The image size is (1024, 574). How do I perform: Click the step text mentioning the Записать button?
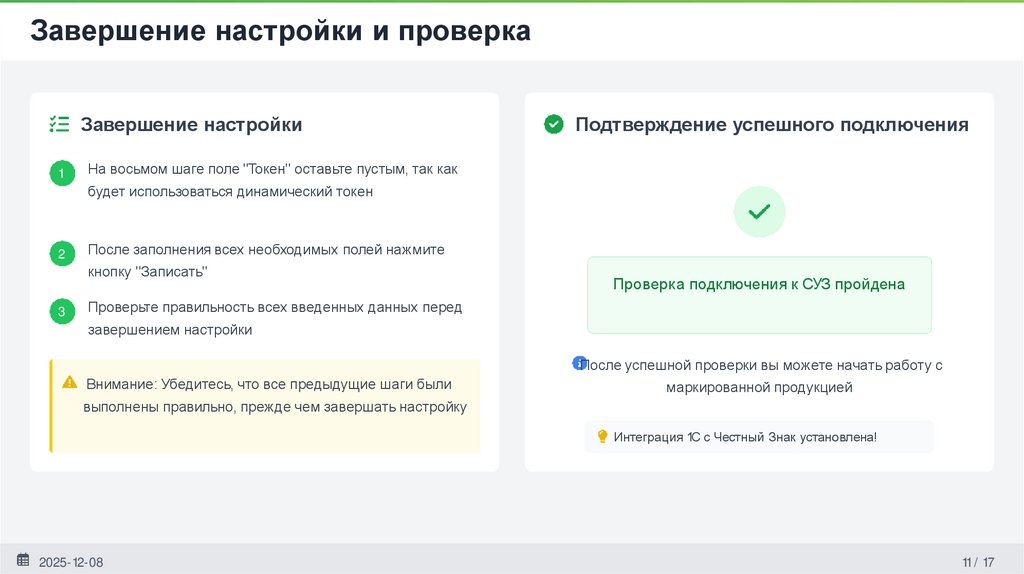pos(266,260)
